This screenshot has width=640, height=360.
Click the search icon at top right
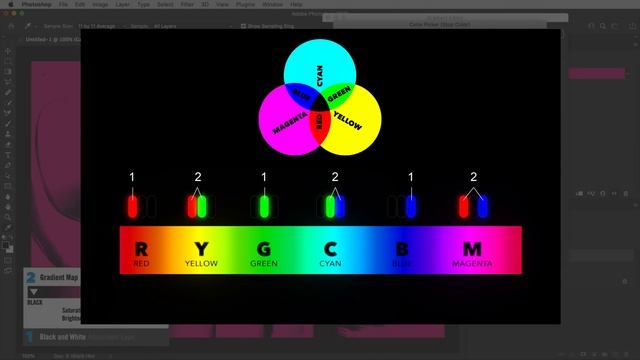coord(603,26)
